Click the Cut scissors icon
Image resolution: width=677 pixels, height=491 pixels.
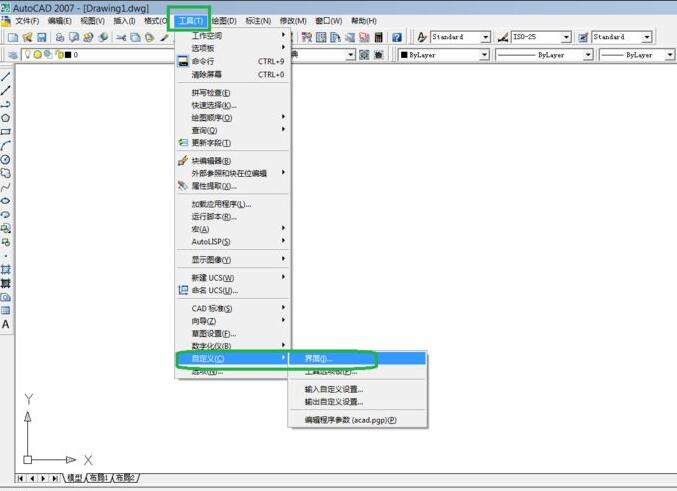121,38
